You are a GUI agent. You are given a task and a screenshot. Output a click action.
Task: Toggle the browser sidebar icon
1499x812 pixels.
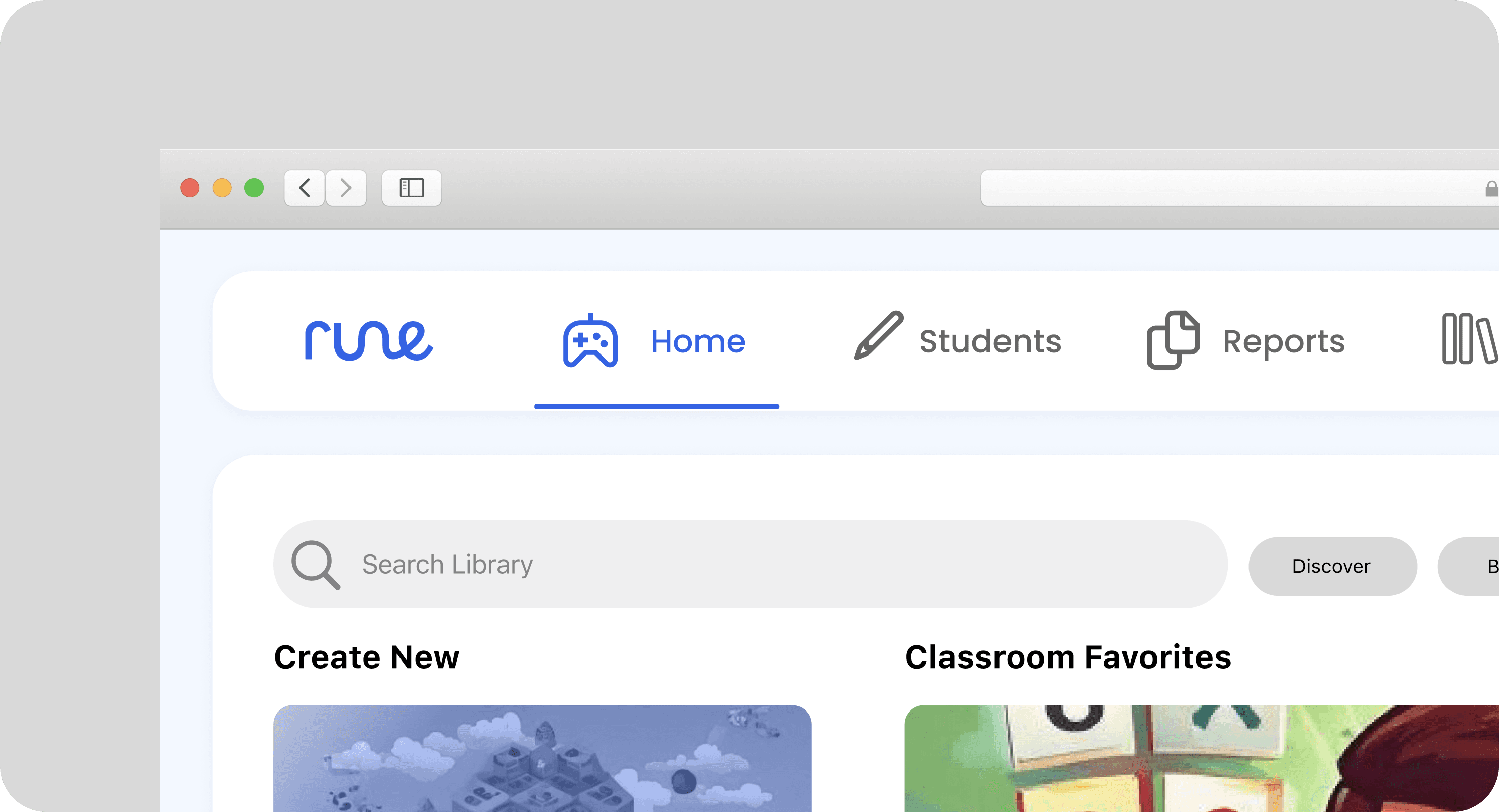(x=412, y=188)
